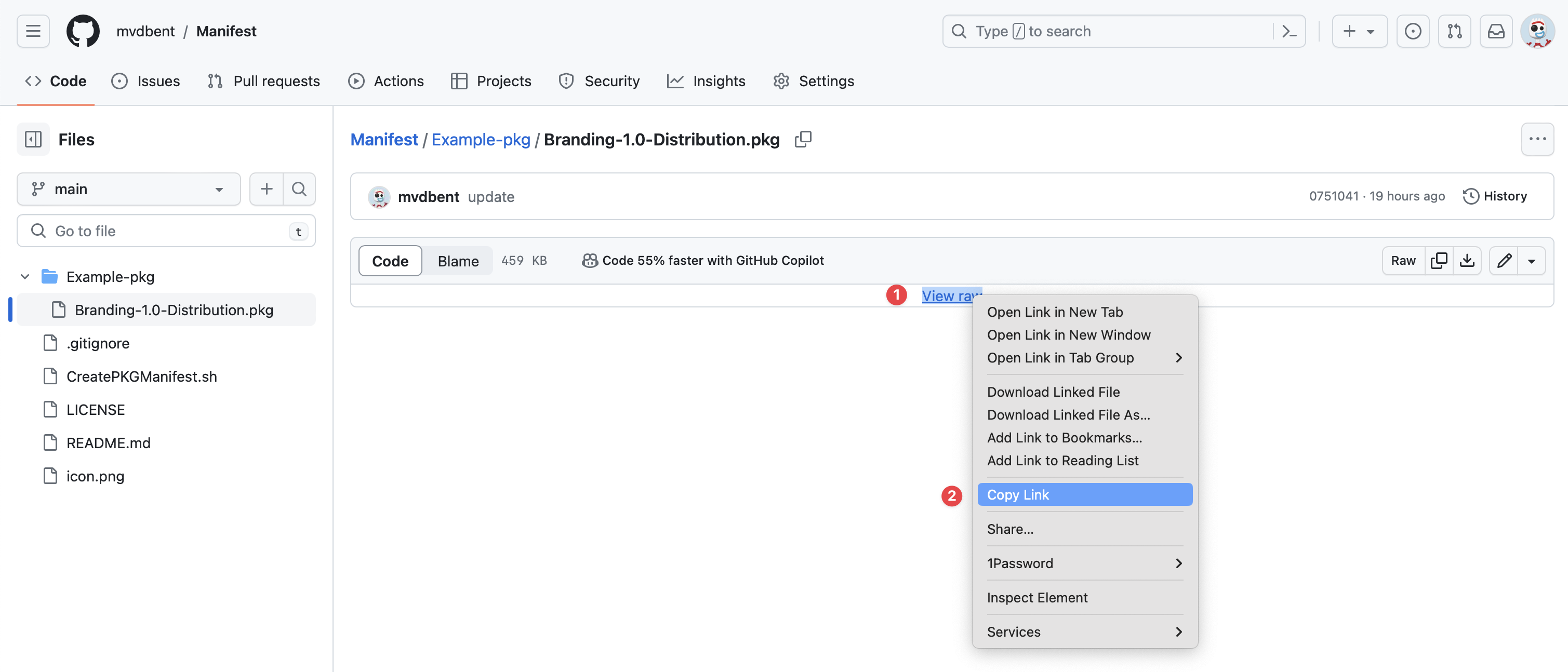Choose Open Link in New Window

tap(1085, 335)
